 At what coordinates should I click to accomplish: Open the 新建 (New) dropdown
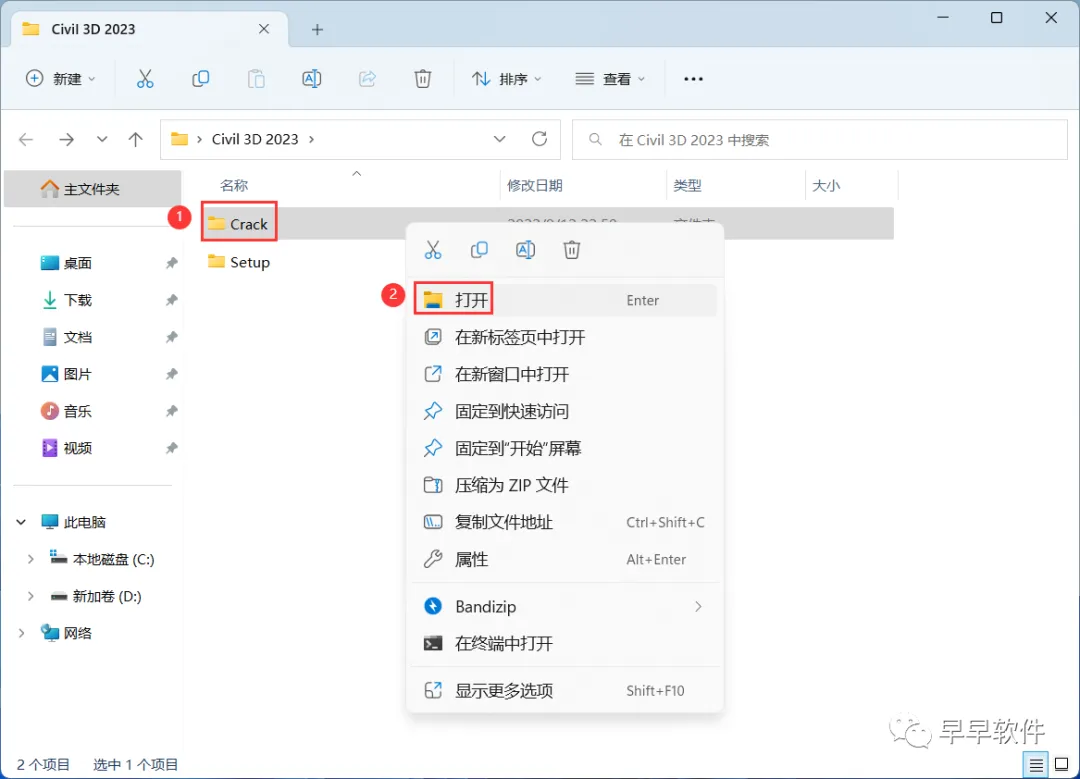coord(61,79)
